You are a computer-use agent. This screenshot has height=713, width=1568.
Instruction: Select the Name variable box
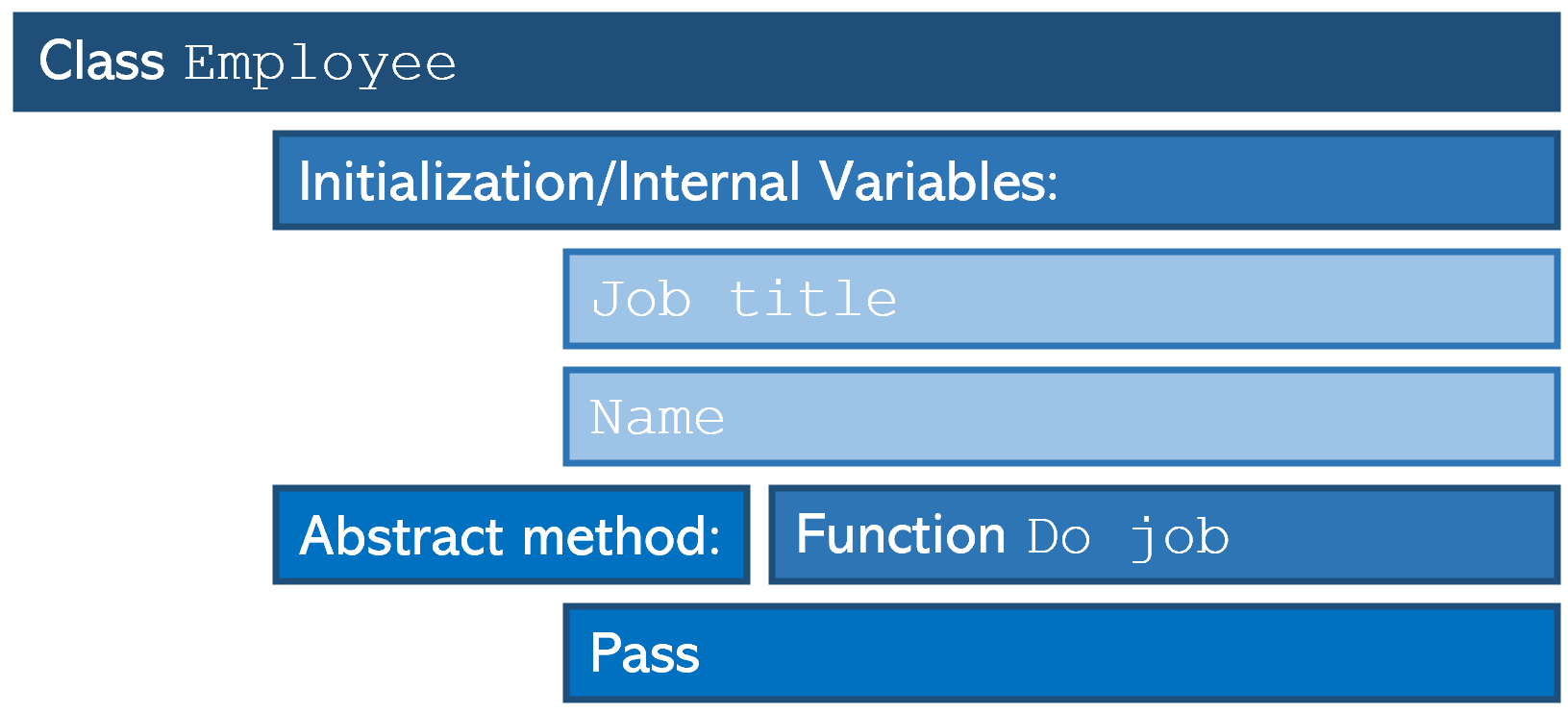pyautogui.click(x=1061, y=417)
